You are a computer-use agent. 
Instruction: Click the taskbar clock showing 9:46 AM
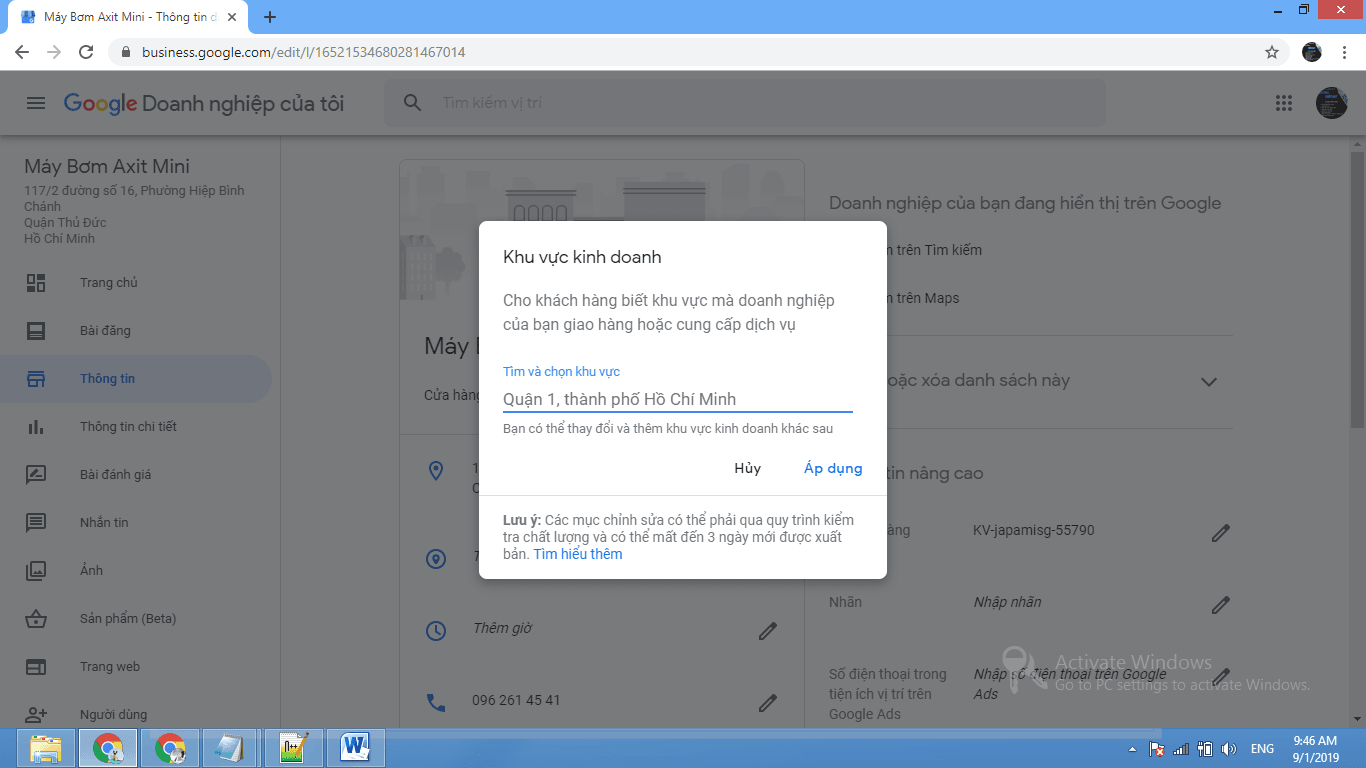[1315, 749]
